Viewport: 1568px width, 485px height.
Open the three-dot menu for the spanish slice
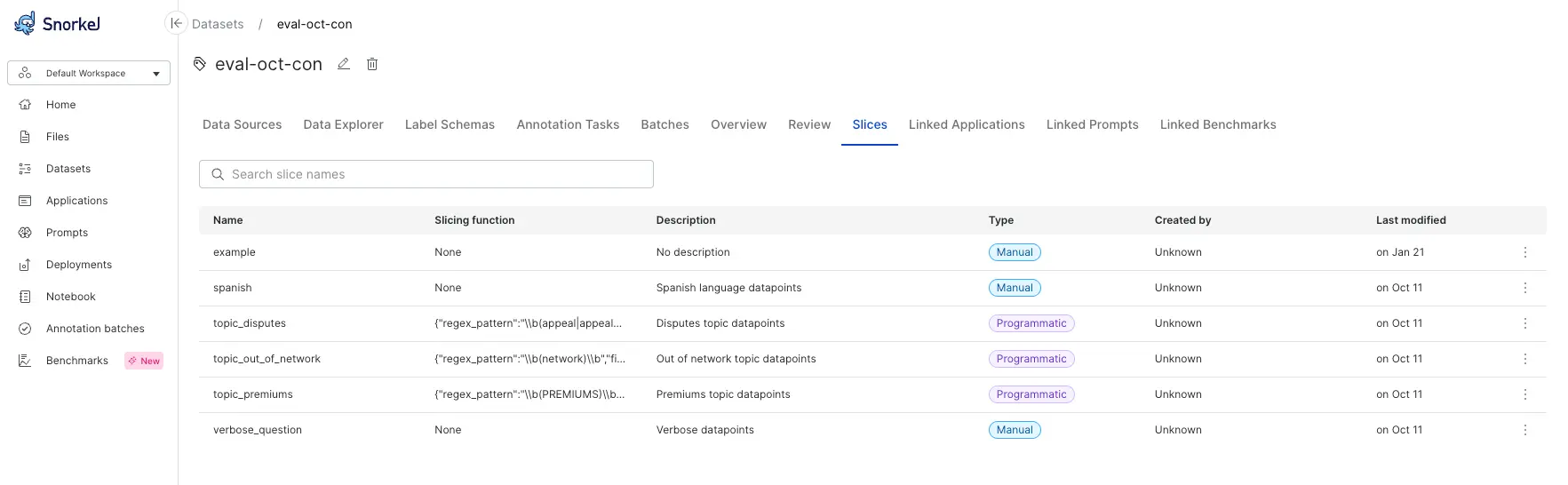click(1525, 288)
